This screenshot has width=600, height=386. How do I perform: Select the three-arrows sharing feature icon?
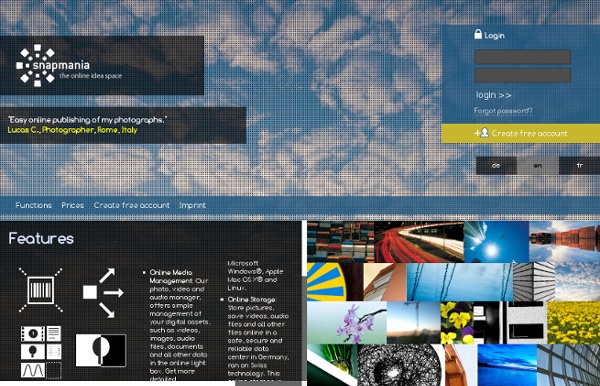tap(103, 293)
